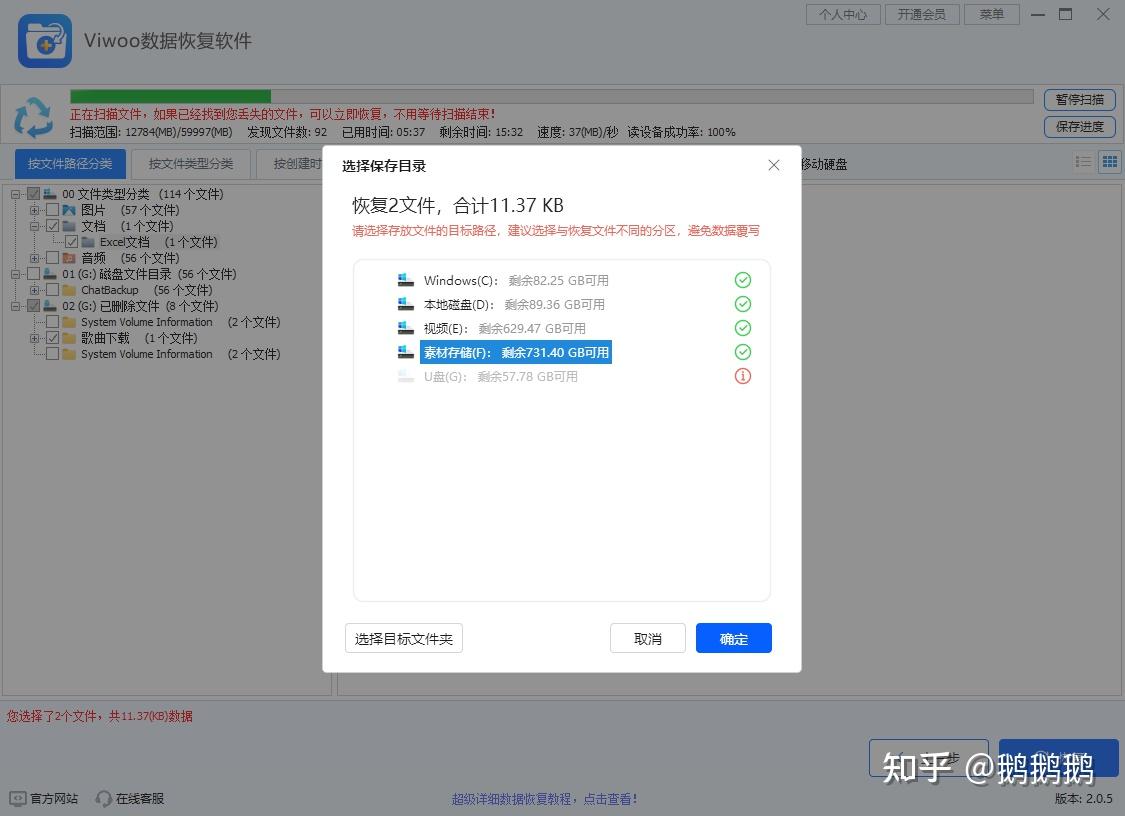This screenshot has height=816, width=1125.
Task: Open the 超级详细数据恢复教程 link
Action: click(545, 799)
